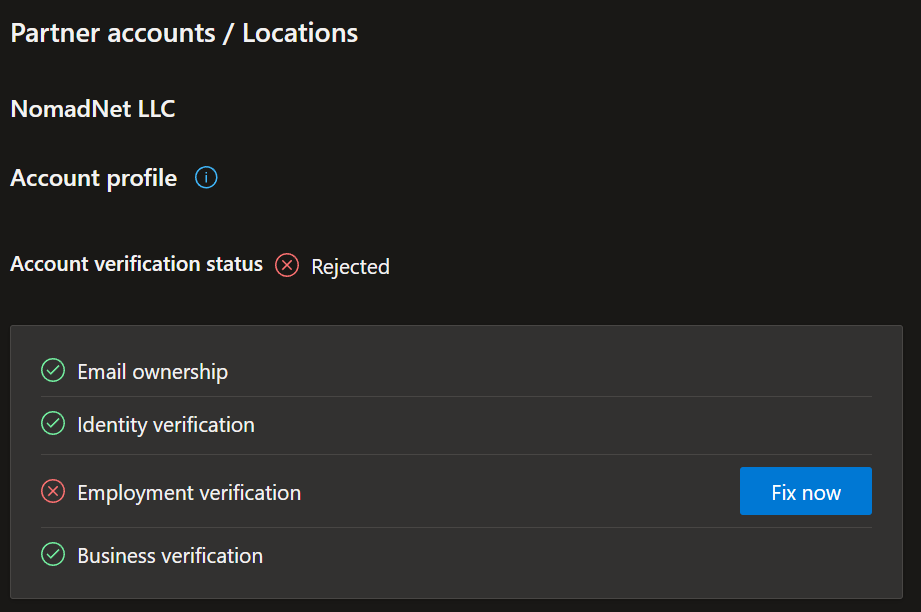The height and width of the screenshot is (612, 921).
Task: Click the NomadNet LLC company name
Action: [x=93, y=109]
